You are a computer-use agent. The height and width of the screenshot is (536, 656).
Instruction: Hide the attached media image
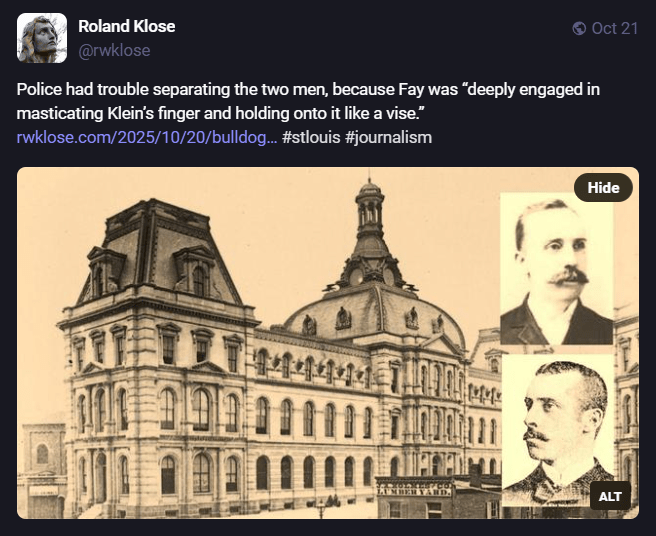point(603,187)
